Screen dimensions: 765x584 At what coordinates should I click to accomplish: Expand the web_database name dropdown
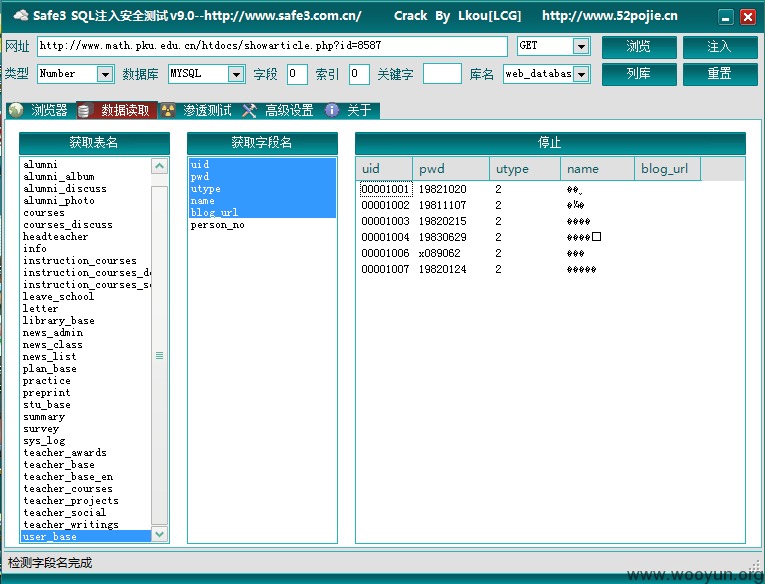581,74
